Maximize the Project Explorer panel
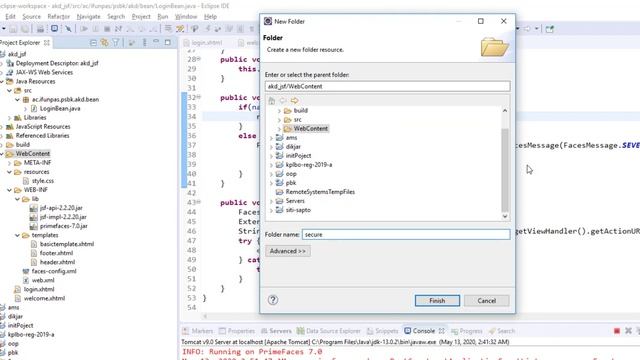The height and width of the screenshot is (360, 640). 167,42
